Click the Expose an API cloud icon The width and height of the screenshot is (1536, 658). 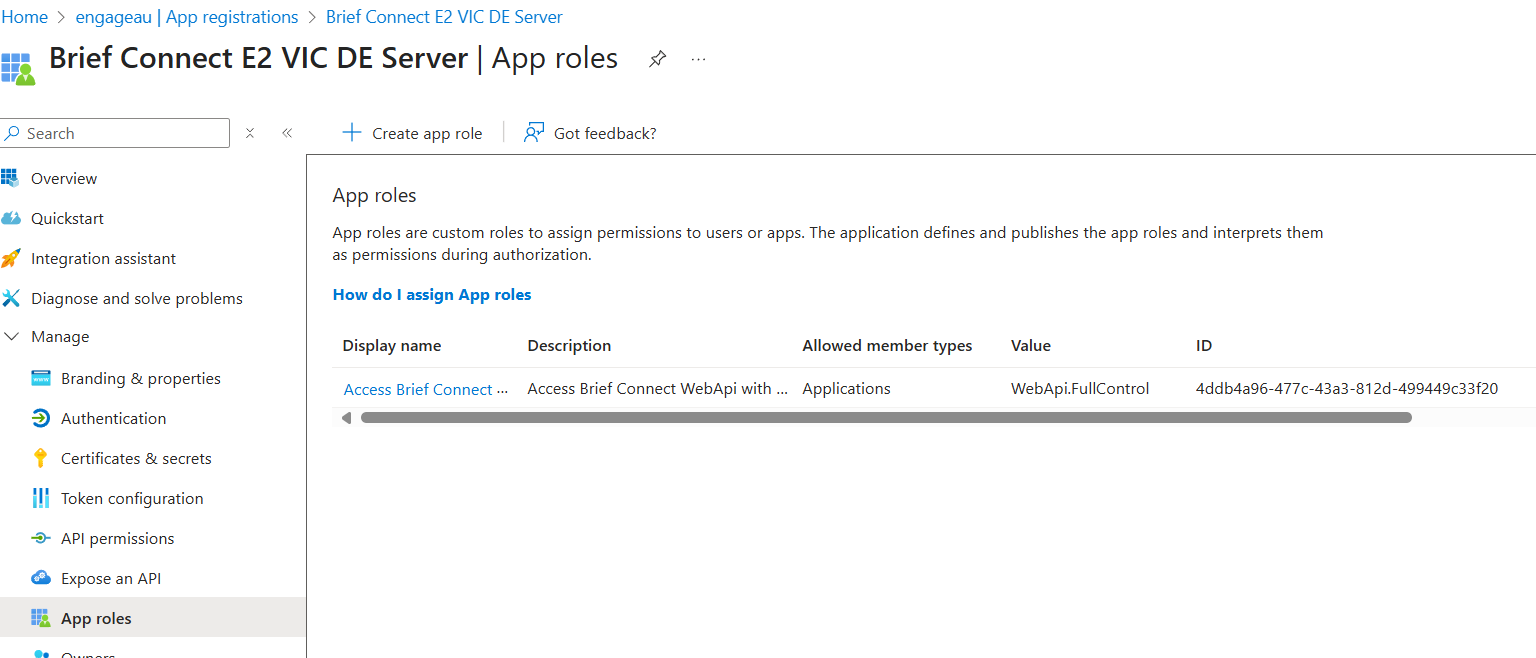[x=41, y=578]
